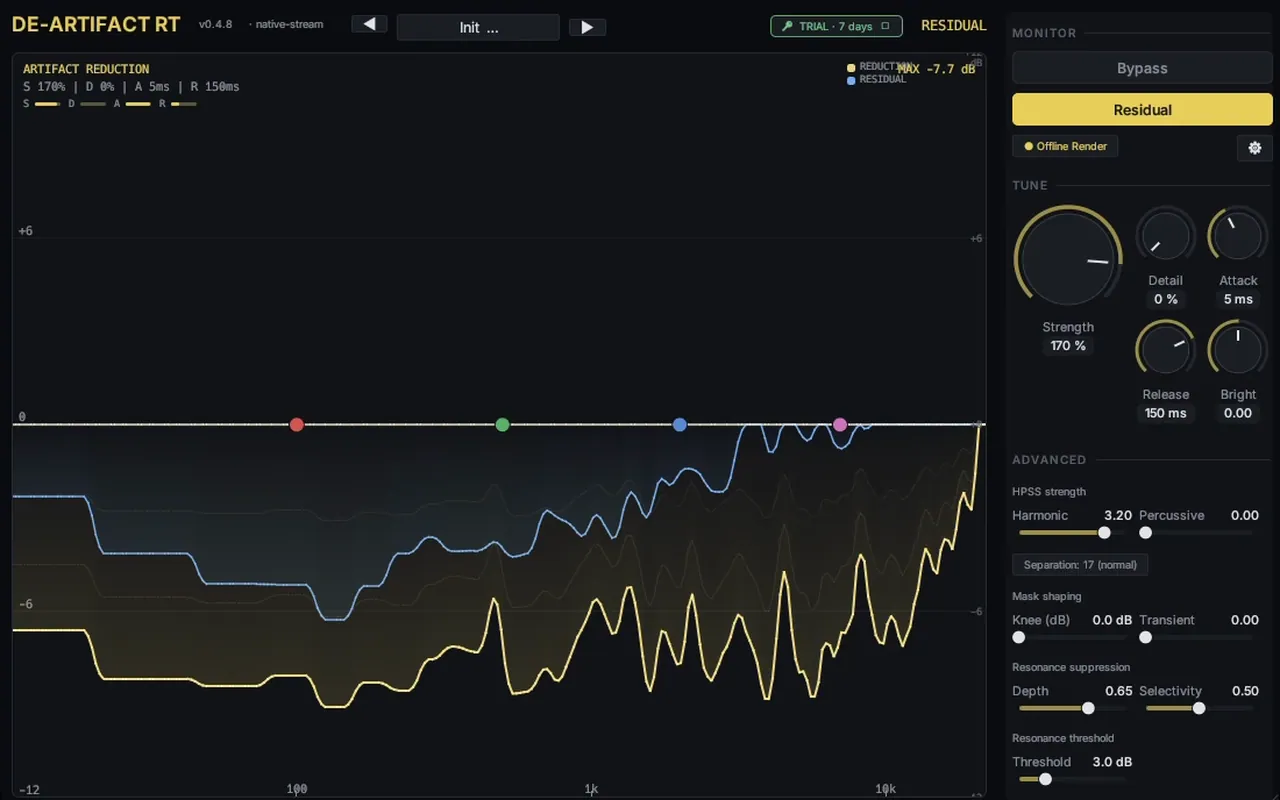Toggle the Bypass monitor button

(1142, 68)
